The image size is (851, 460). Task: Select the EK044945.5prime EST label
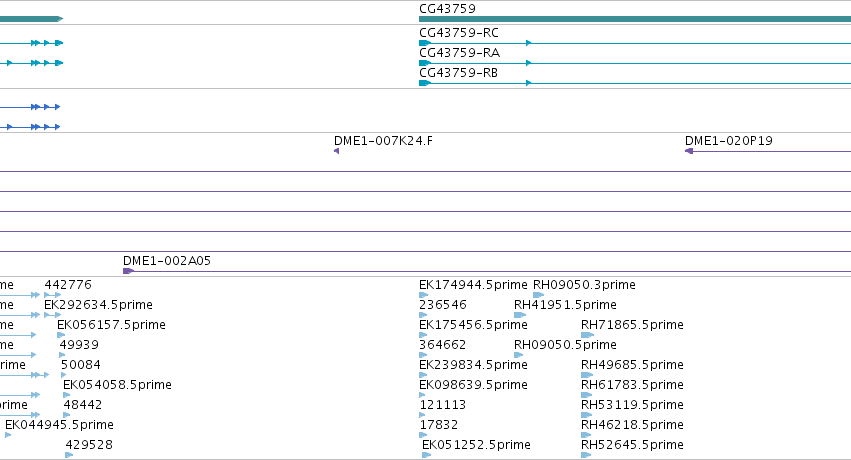pos(59,425)
